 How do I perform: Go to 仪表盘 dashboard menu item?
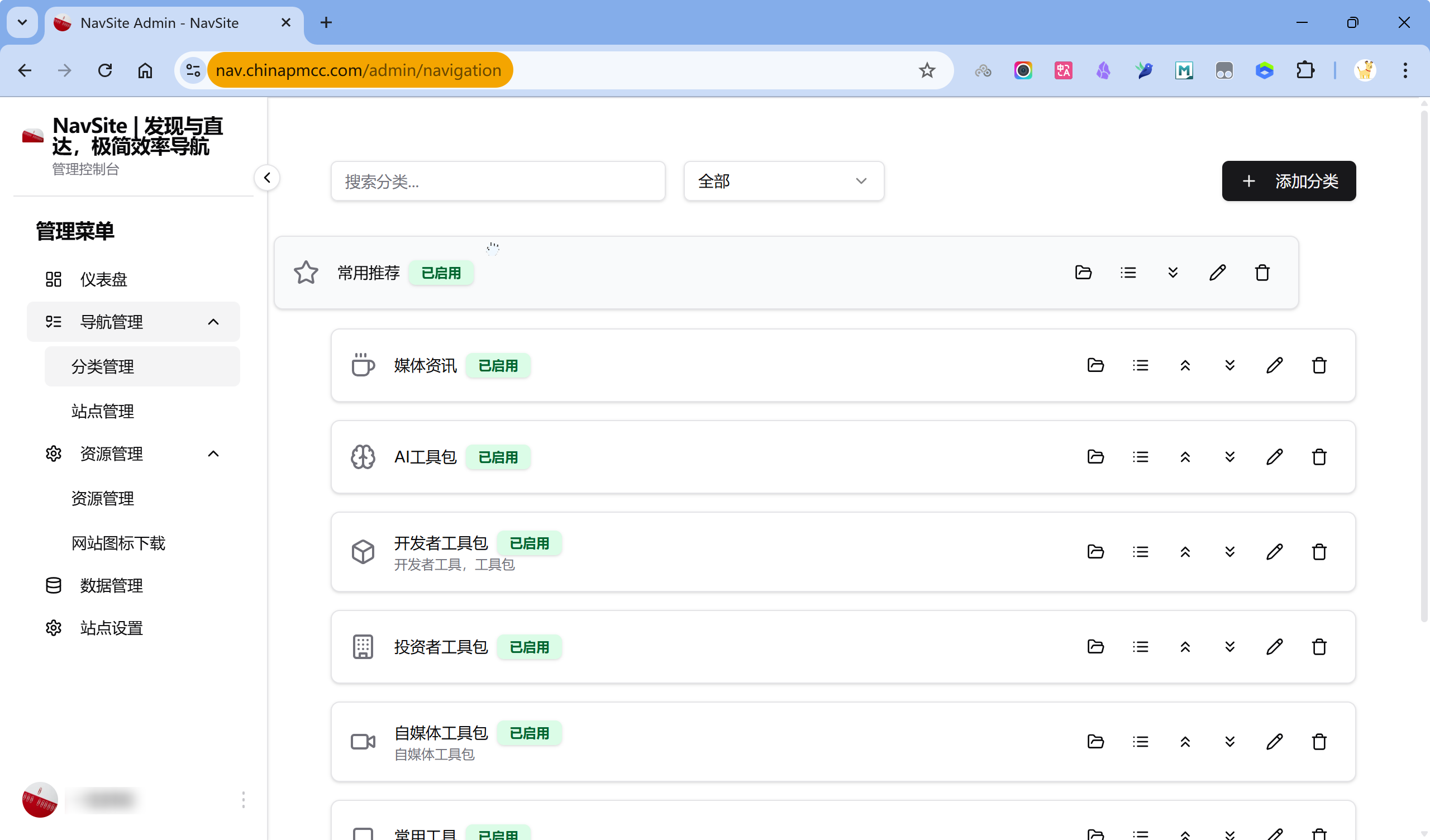pyautogui.click(x=103, y=279)
